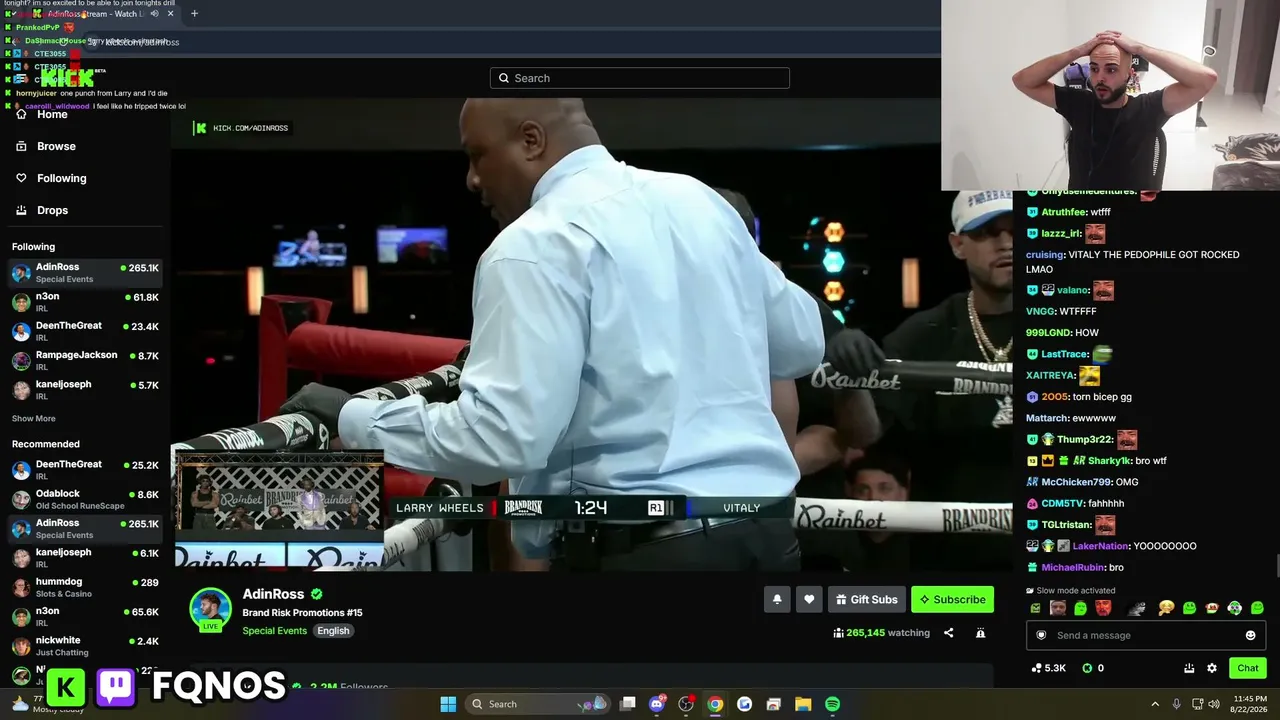Open kaneljoseph channel with 5.7K viewers
Viewport: 1280px width, 720px height.
pos(85,389)
